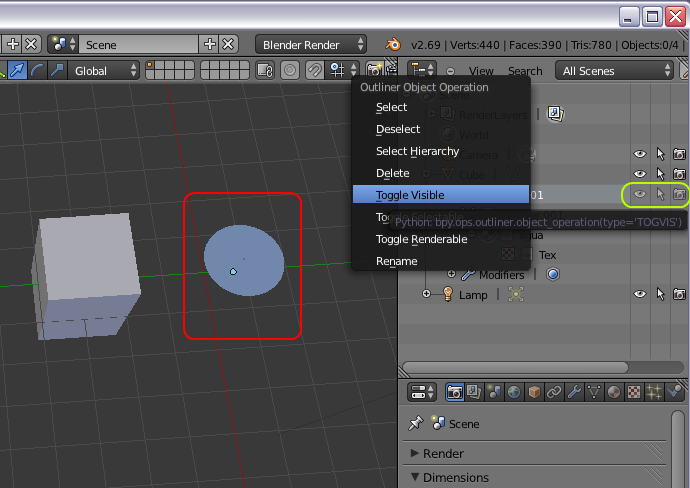Toggle visibility eye for Lamp row
Screen dimensions: 690x488
[640, 294]
